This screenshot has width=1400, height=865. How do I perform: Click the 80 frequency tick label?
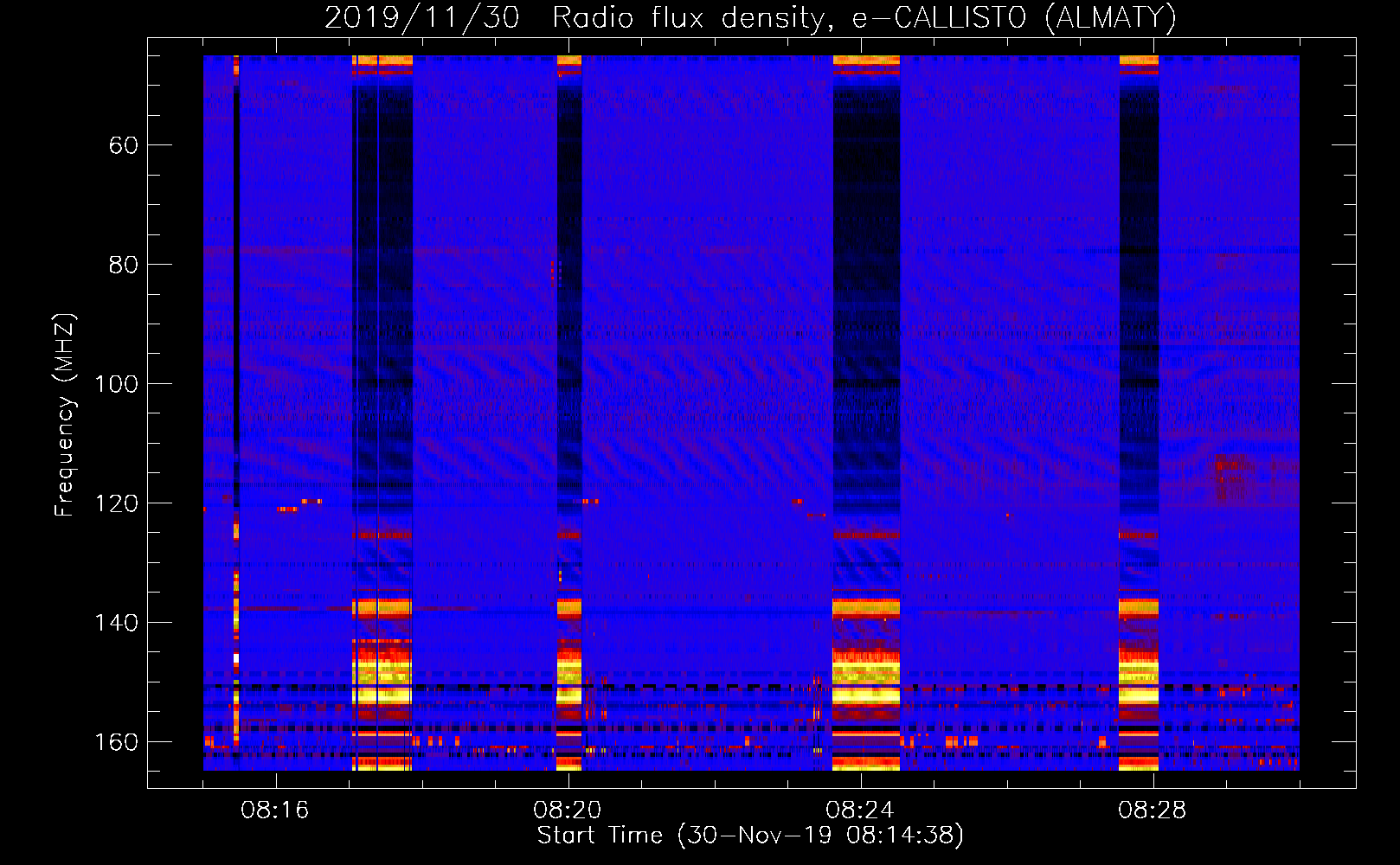tap(124, 265)
